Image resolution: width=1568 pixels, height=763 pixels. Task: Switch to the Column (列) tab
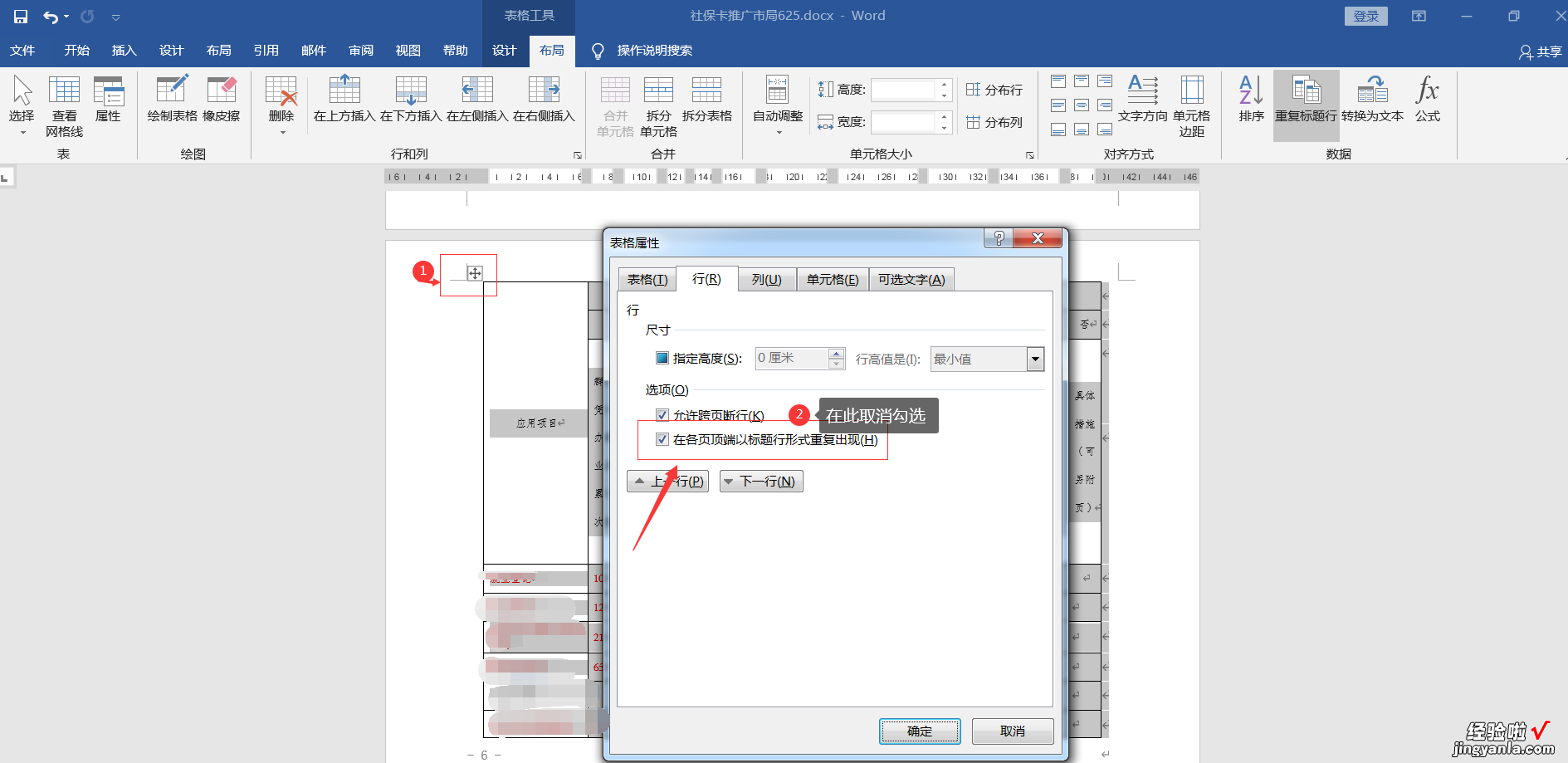(766, 279)
